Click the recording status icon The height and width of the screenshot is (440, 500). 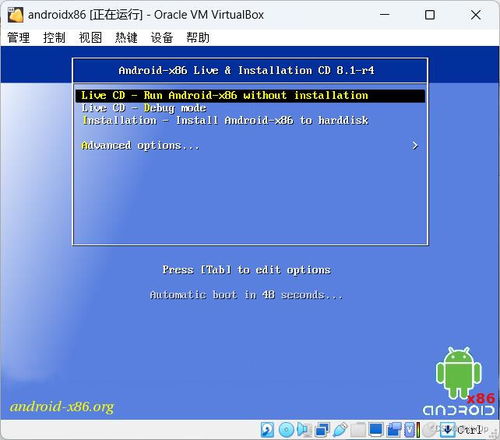coord(394,430)
